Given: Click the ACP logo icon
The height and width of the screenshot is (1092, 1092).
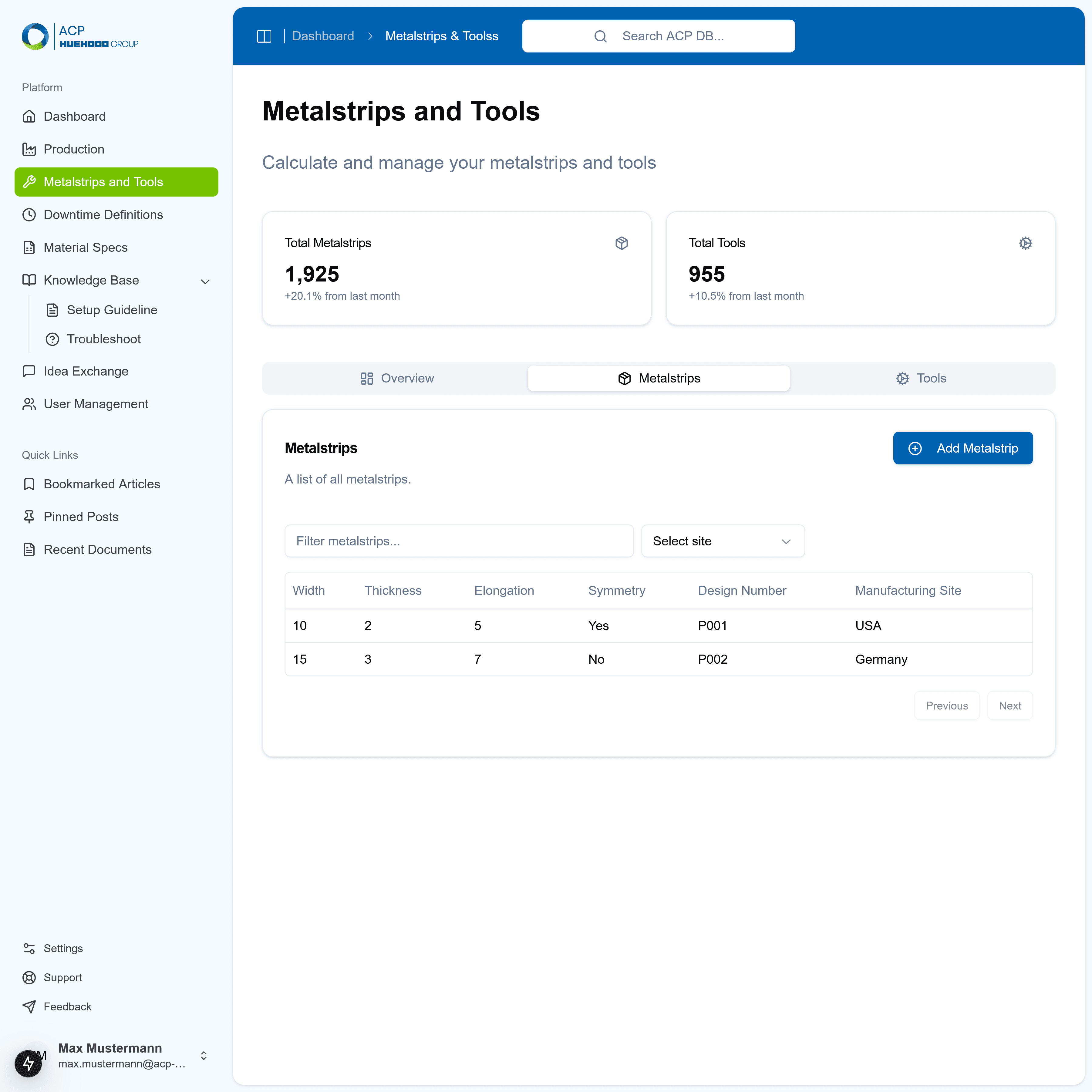Looking at the screenshot, I should pos(35,35).
